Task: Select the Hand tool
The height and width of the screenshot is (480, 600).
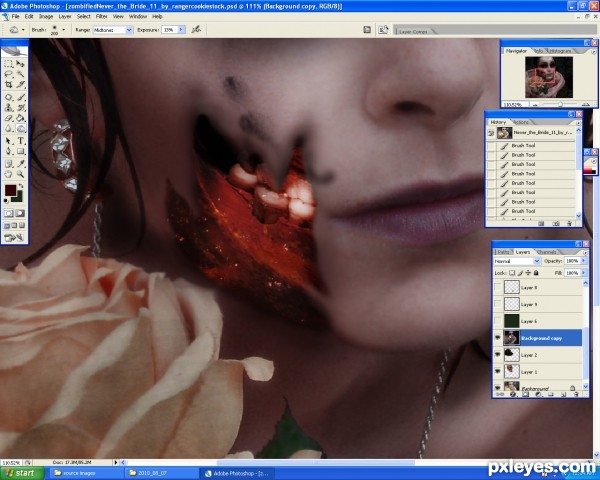Action: point(8,174)
